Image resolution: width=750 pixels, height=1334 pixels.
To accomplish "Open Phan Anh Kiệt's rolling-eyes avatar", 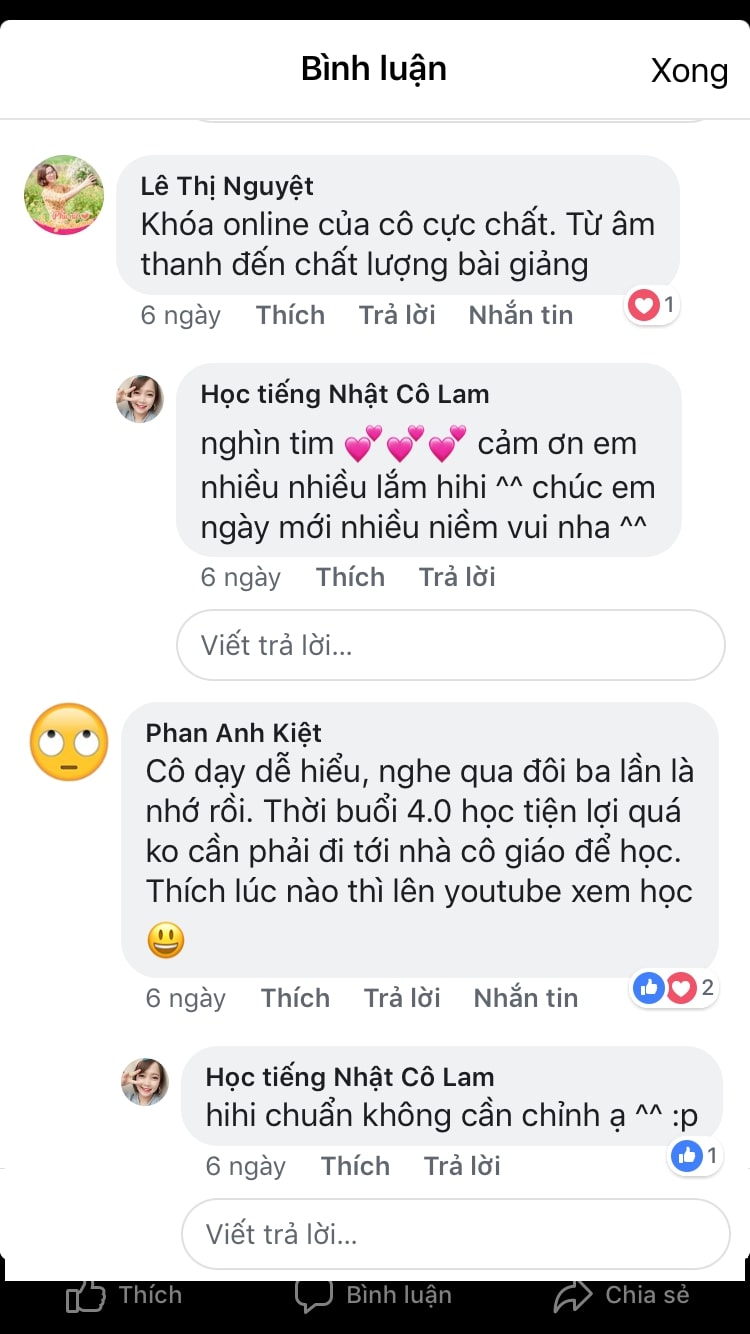I will [69, 742].
